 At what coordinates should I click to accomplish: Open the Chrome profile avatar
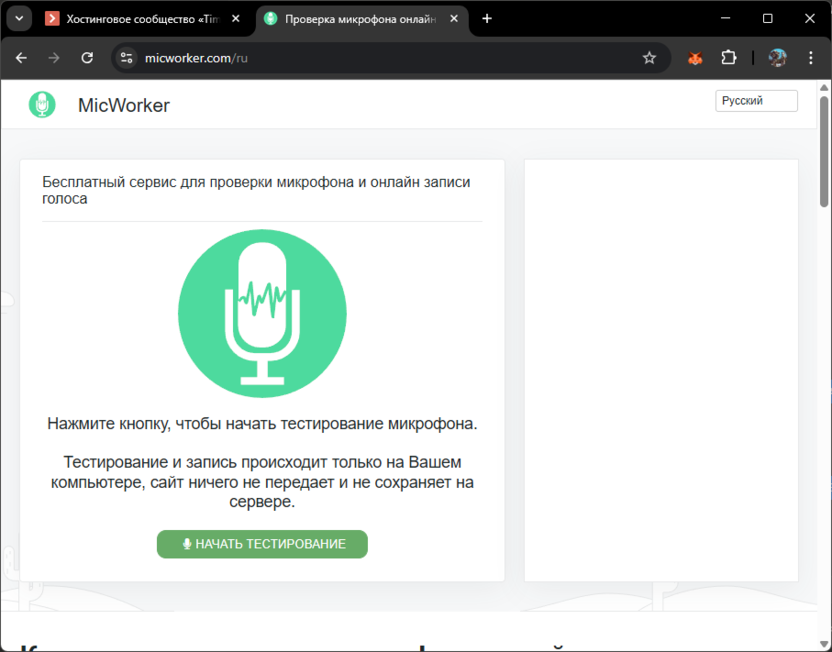tap(777, 58)
